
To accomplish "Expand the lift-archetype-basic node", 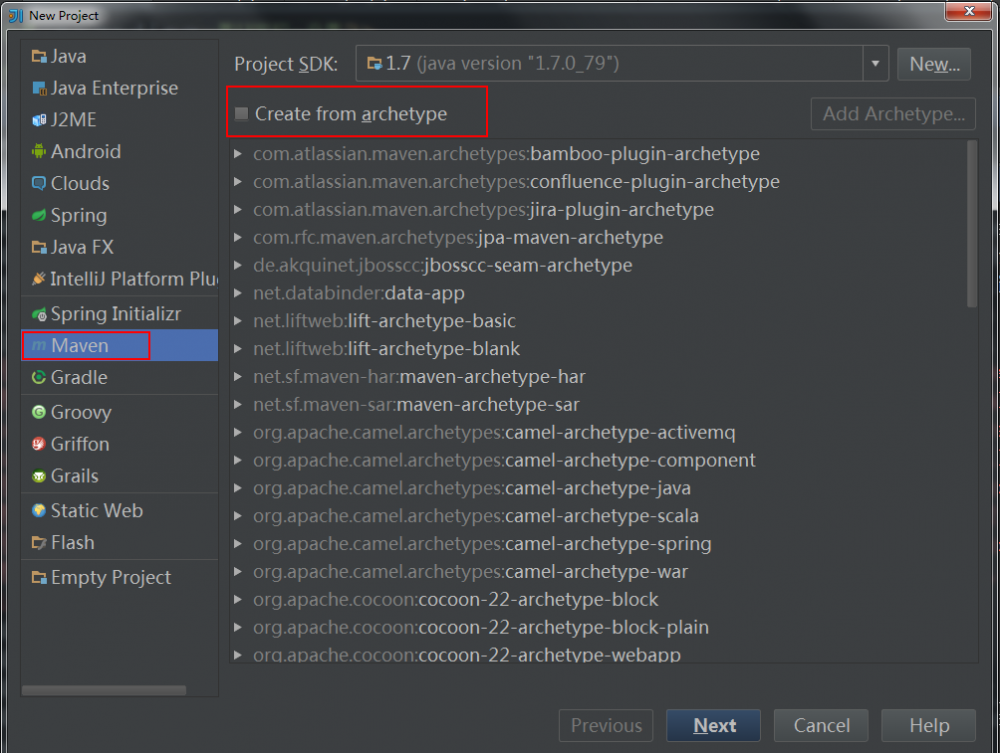I will (238, 321).
